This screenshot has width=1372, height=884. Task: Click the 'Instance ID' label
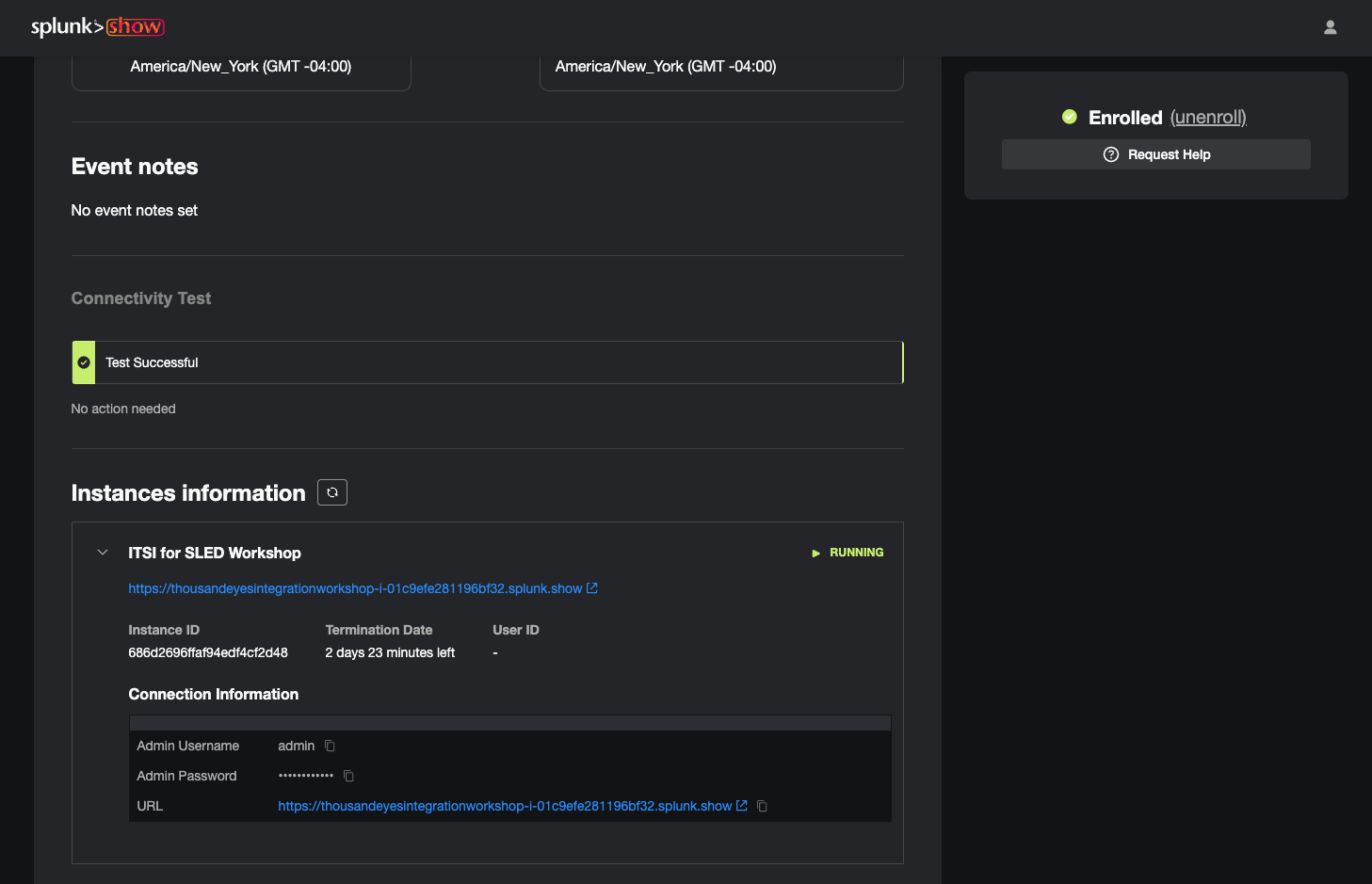(164, 630)
